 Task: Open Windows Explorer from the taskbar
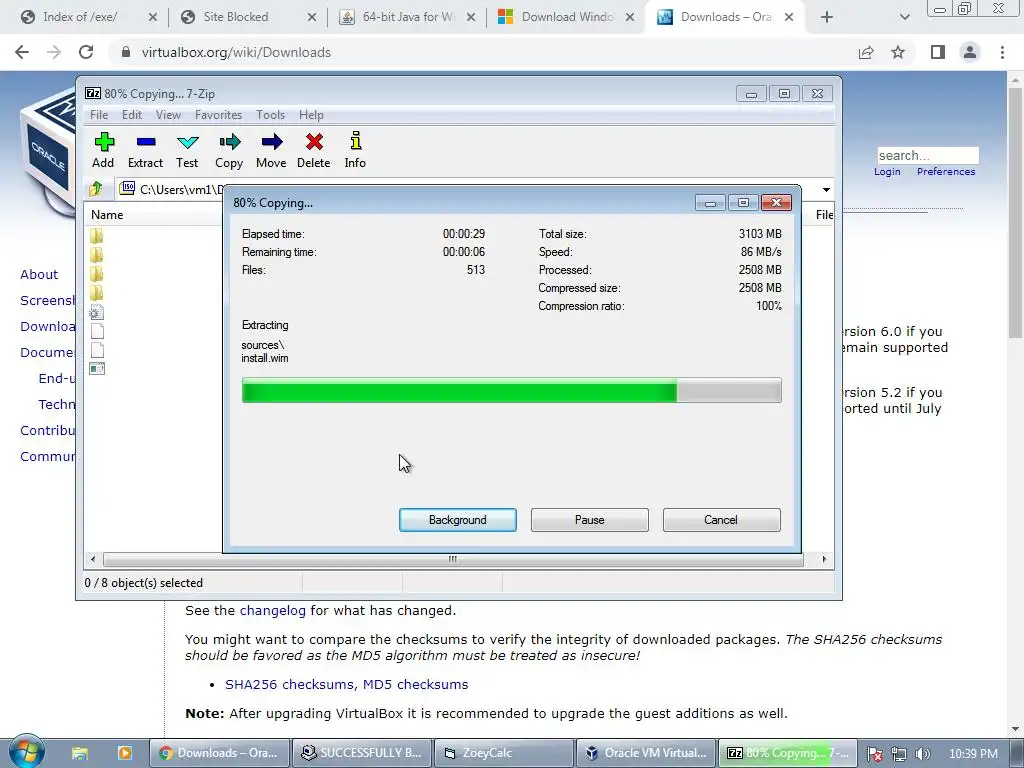[x=80, y=753]
